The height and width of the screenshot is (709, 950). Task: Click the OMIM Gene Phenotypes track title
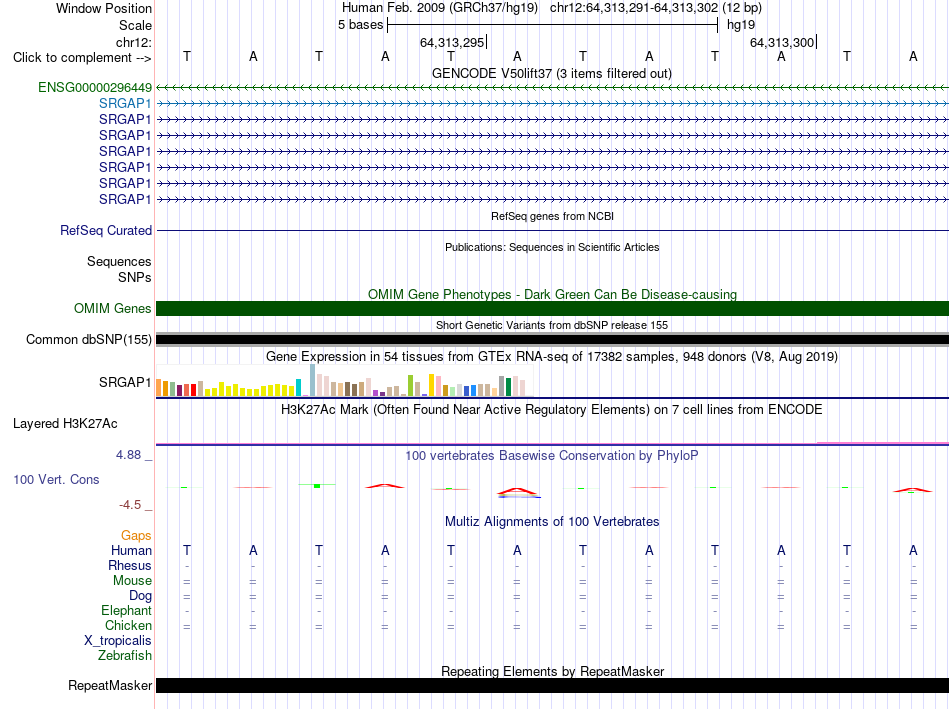click(552, 295)
